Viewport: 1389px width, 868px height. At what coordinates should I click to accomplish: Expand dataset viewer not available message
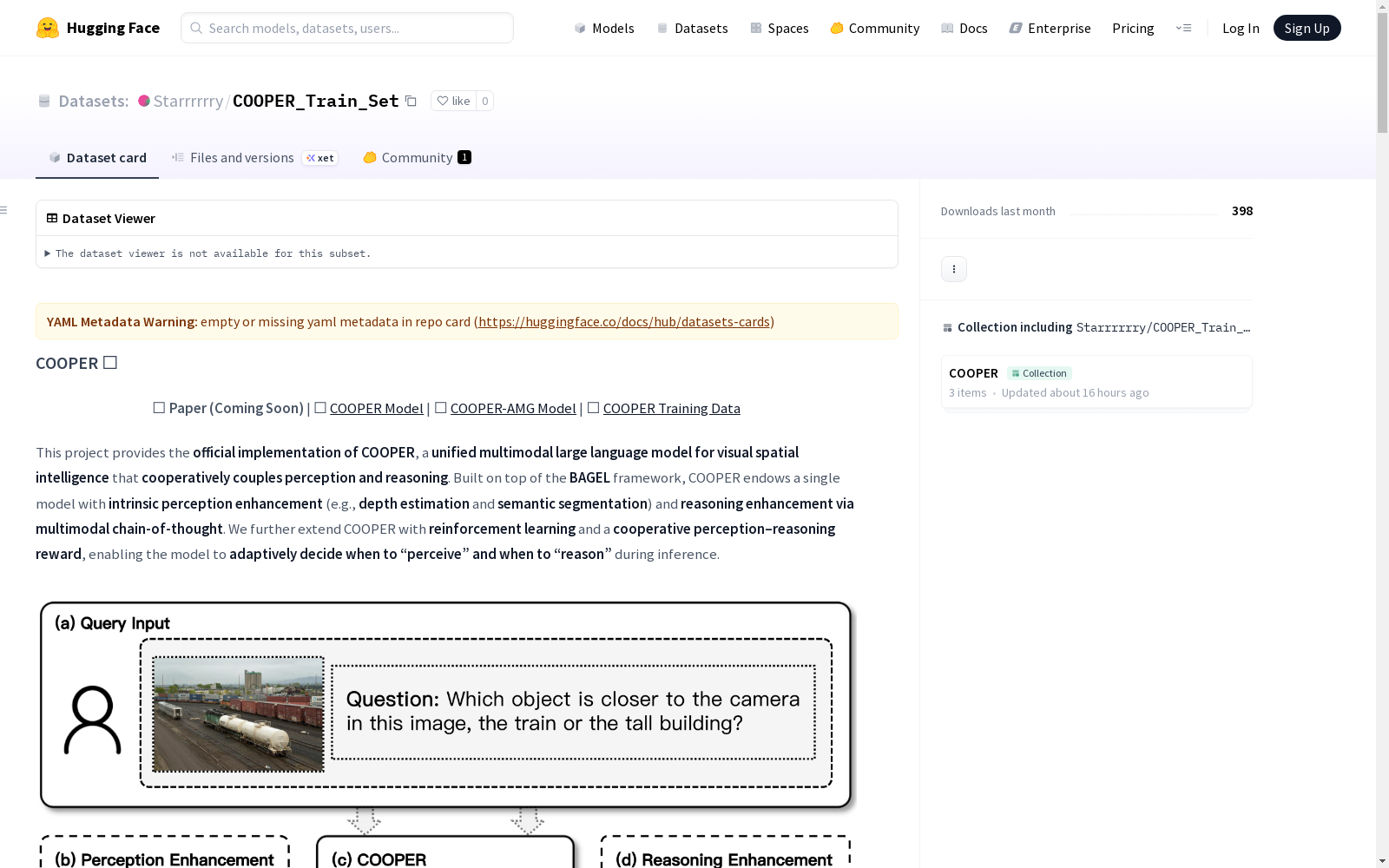208,253
